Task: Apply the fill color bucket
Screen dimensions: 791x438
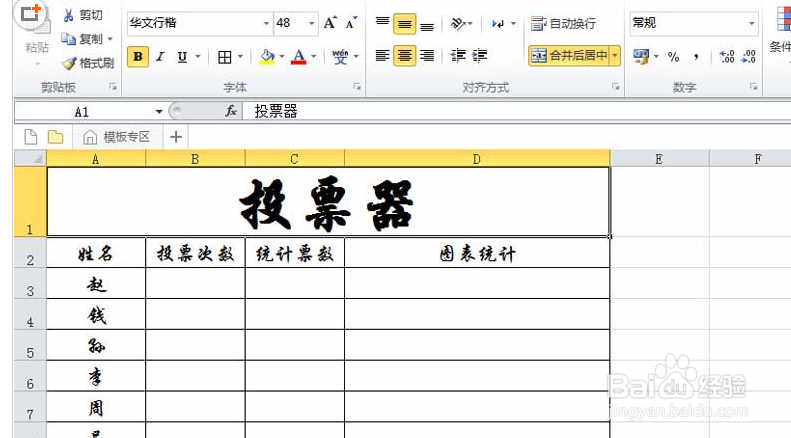Action: click(267, 57)
